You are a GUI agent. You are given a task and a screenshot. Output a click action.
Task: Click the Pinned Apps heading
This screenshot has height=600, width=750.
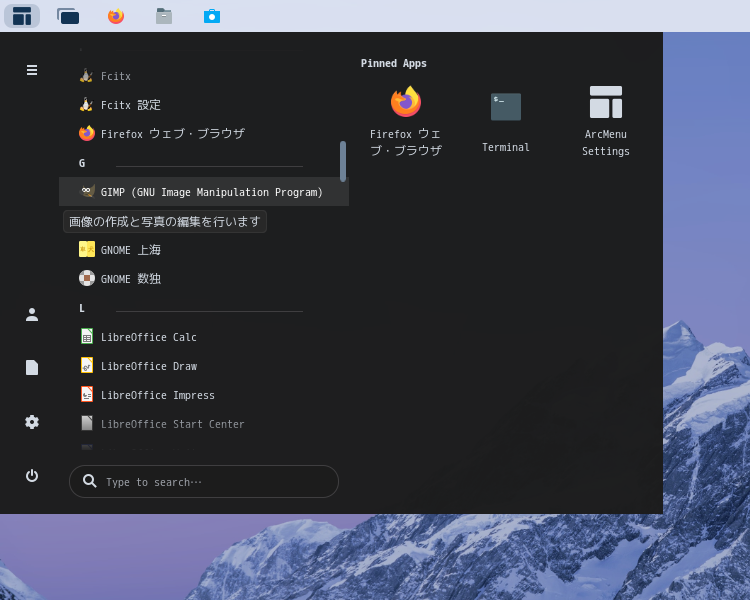393,63
